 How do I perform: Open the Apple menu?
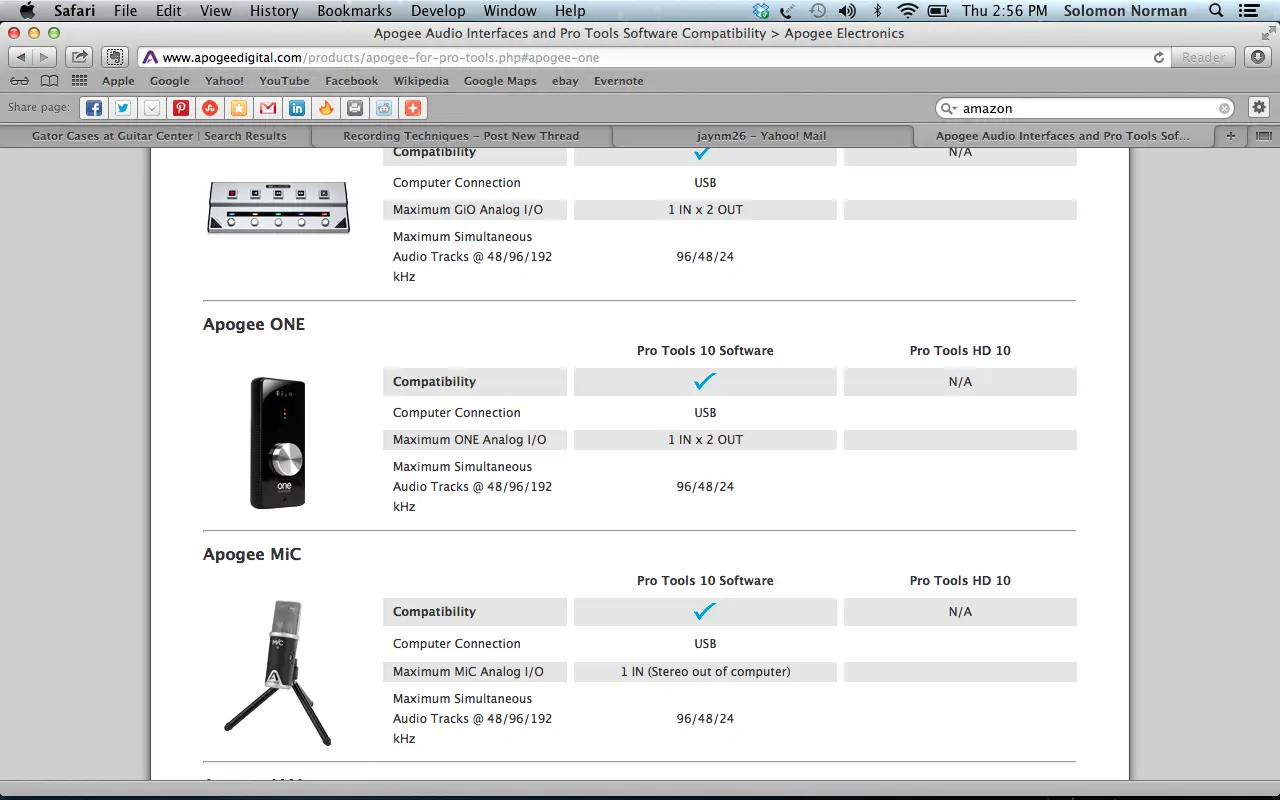click(x=27, y=11)
